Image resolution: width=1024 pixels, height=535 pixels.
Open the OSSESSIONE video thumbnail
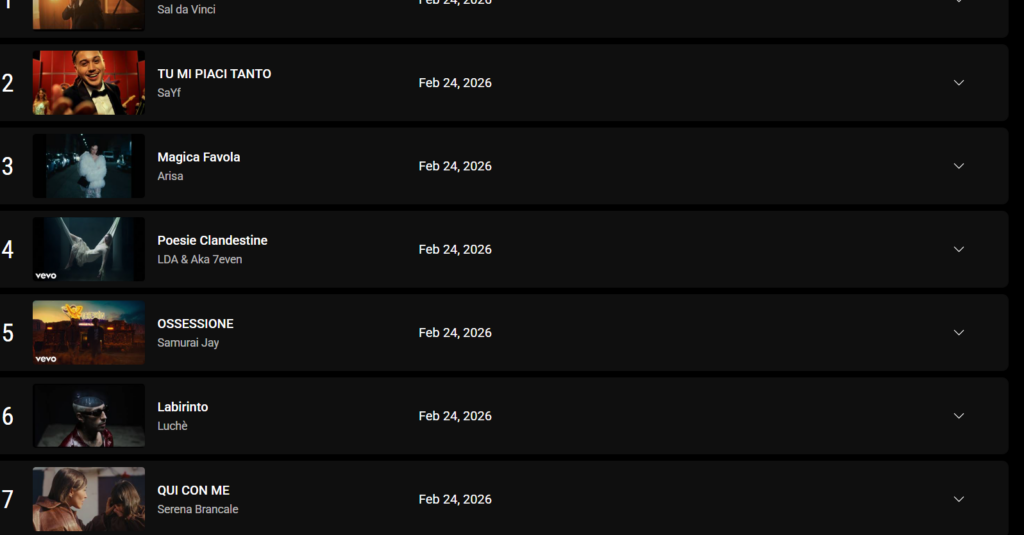click(x=89, y=332)
